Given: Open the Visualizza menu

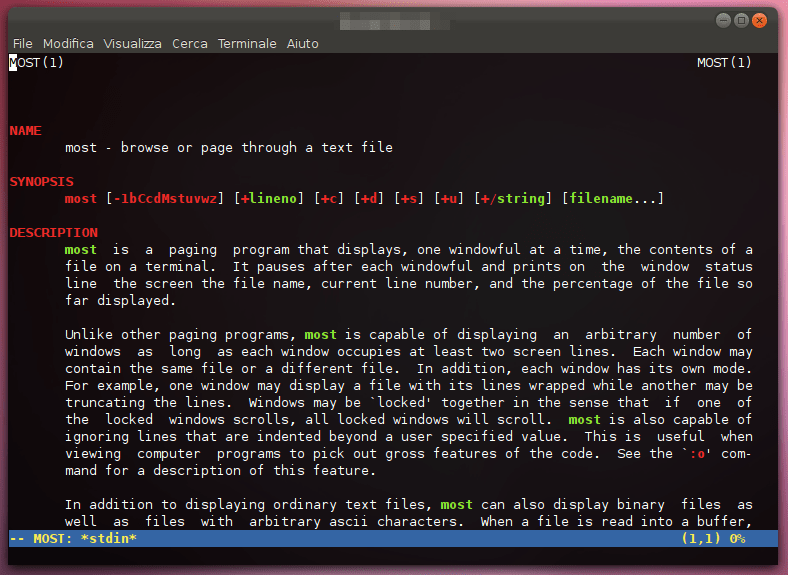Looking at the screenshot, I should [x=133, y=44].
